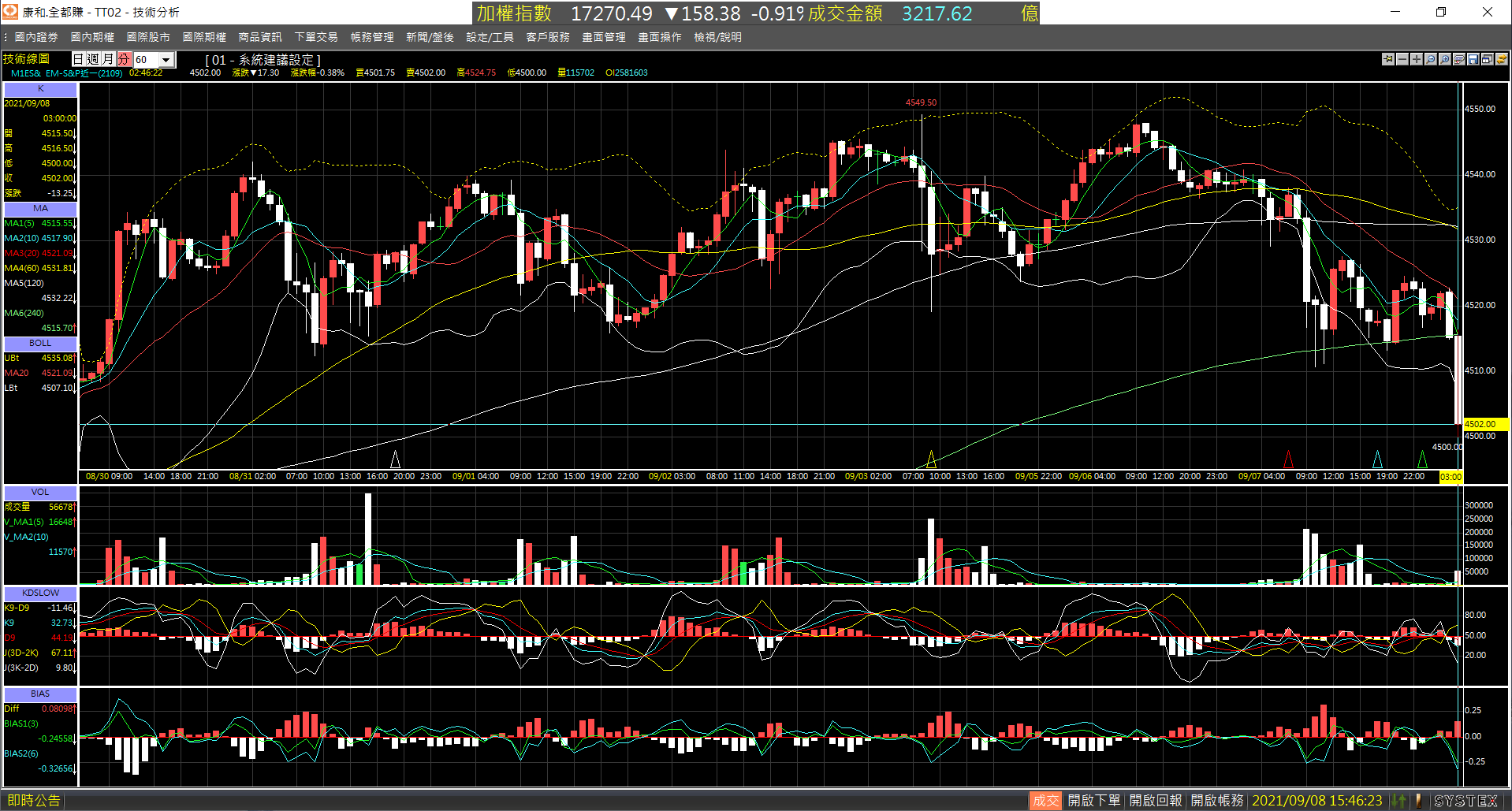Click the 開啟下單 button

coord(1094,801)
